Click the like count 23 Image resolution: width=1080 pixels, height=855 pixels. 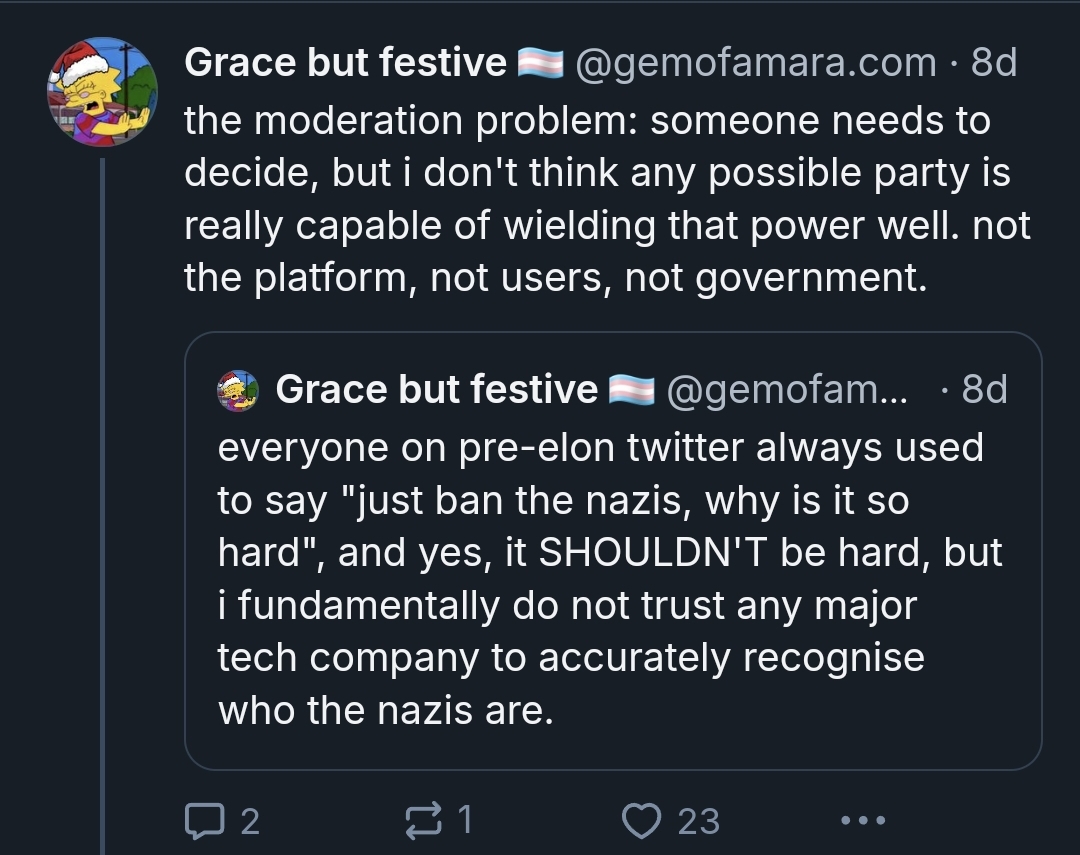point(698,821)
